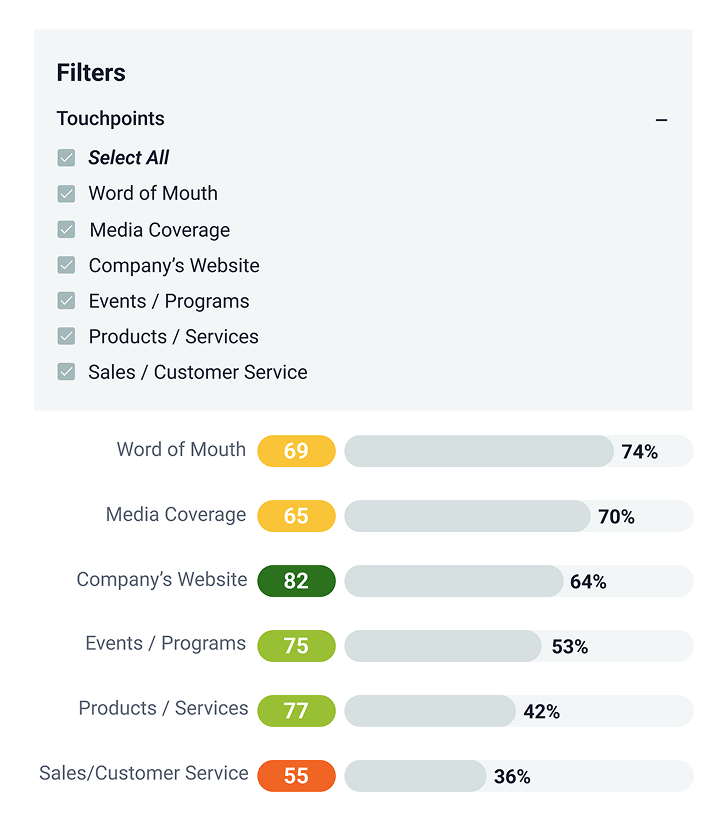728x836 pixels.
Task: Toggle the Word of Mouth checkbox
Action: (67, 194)
